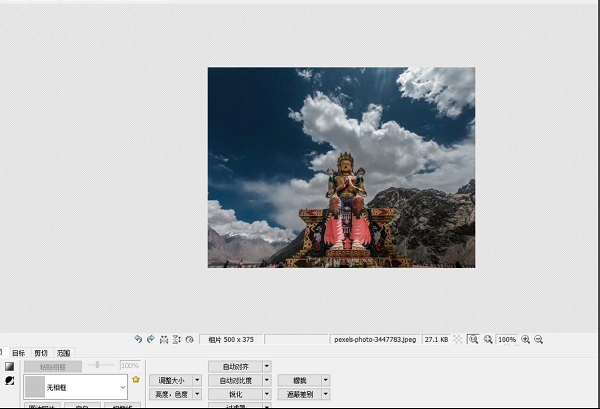The width and height of the screenshot is (600, 409).
Task: Click the black round frame icon
Action: pyautogui.click(x=10, y=380)
